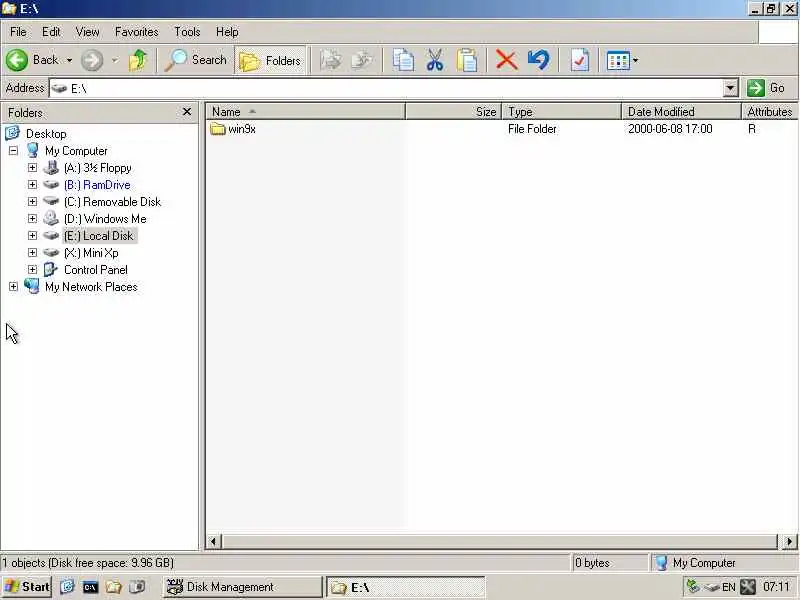
Task: Select (A:) 3½ Floppy drive
Action: [x=97, y=168]
